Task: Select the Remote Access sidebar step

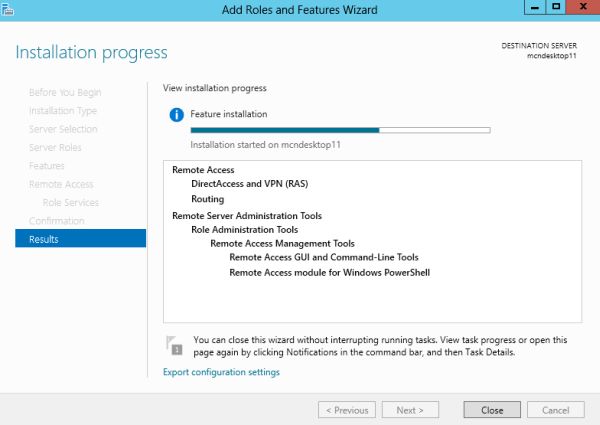Action: (61, 184)
